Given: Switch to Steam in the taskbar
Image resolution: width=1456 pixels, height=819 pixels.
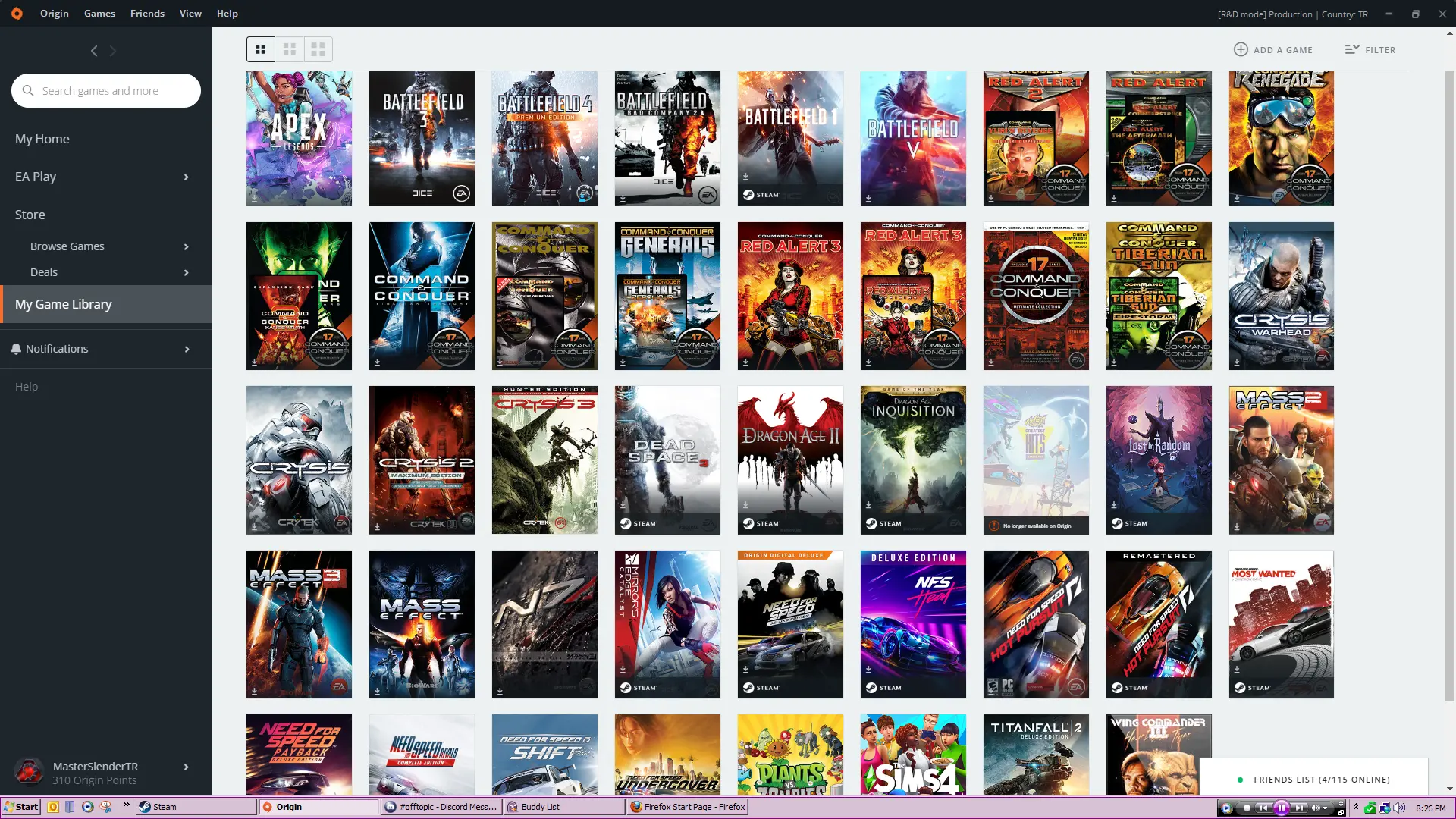Looking at the screenshot, I should [196, 807].
